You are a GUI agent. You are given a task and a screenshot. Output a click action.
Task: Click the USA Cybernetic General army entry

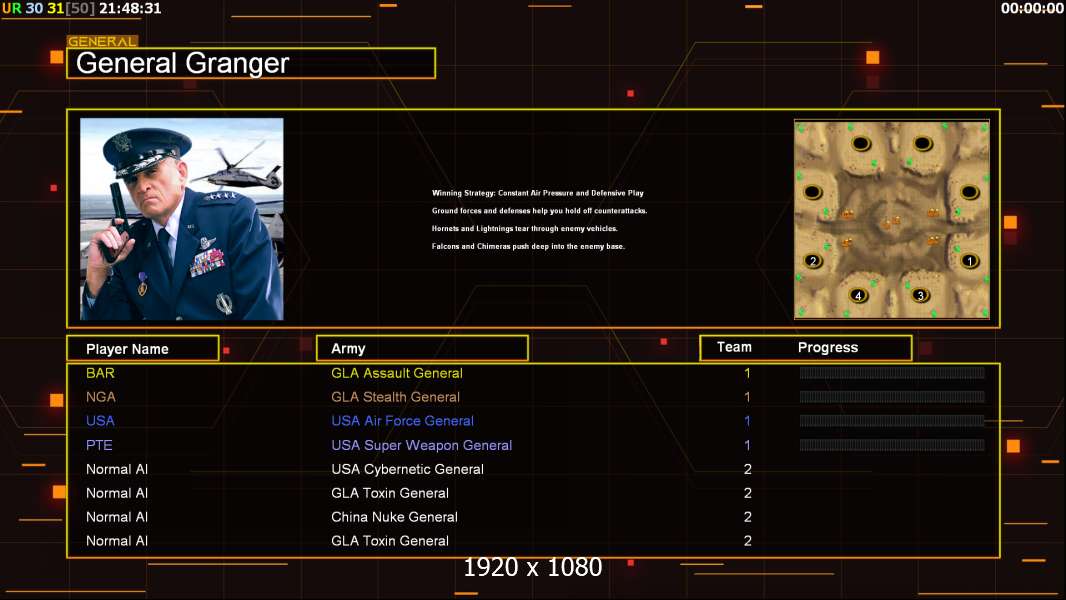tap(407, 469)
